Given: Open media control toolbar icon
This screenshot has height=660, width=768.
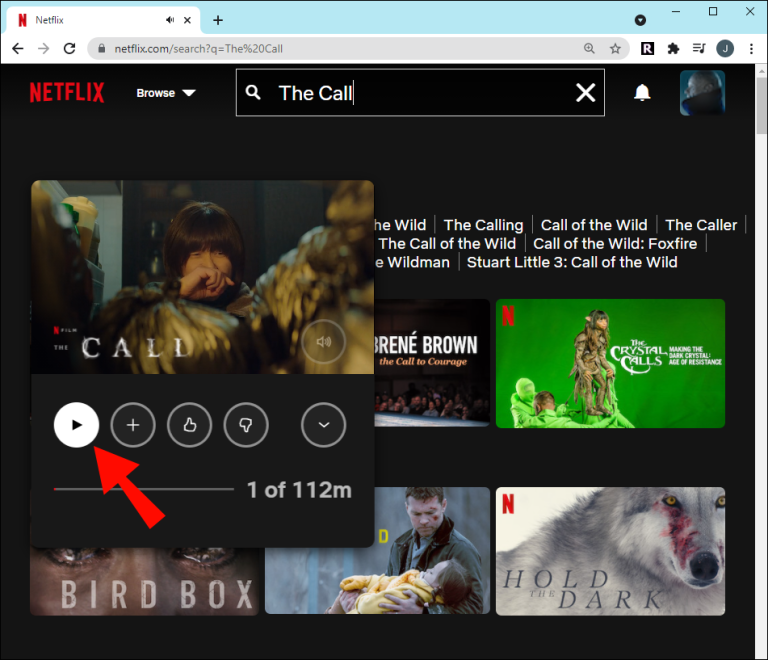Looking at the screenshot, I should coord(699,48).
